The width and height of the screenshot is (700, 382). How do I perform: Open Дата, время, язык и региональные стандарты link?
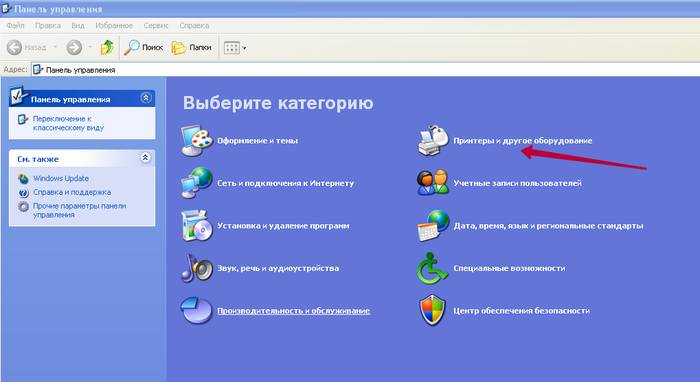(x=548, y=226)
